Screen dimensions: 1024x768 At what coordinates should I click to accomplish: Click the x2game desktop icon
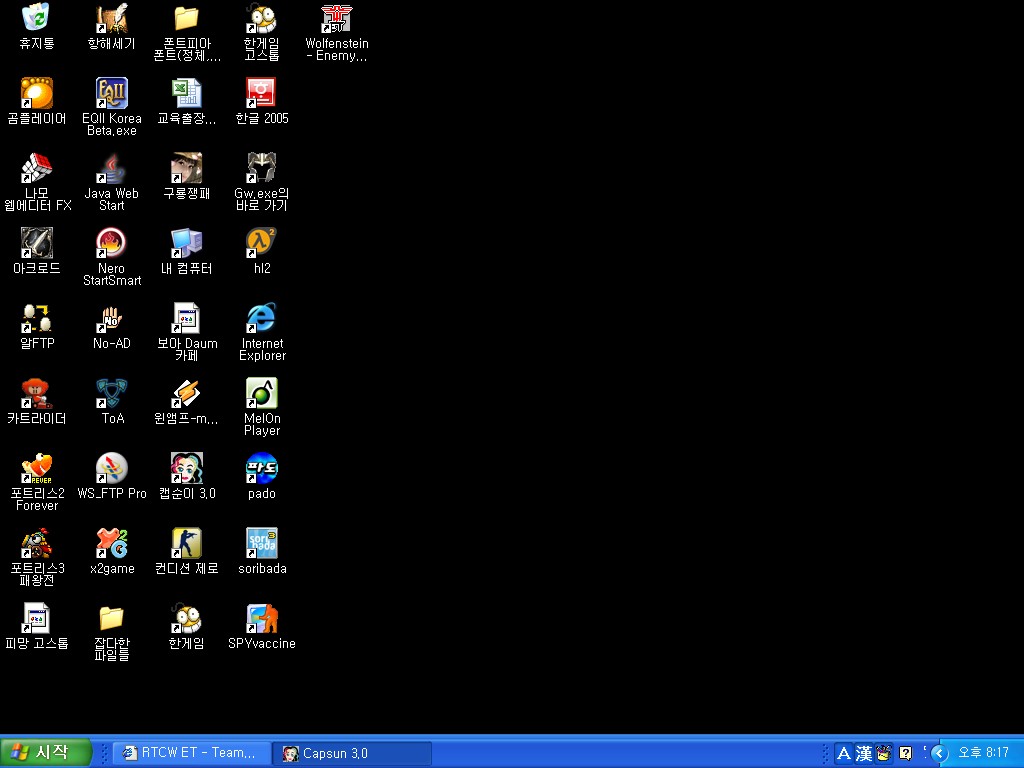click(x=111, y=543)
